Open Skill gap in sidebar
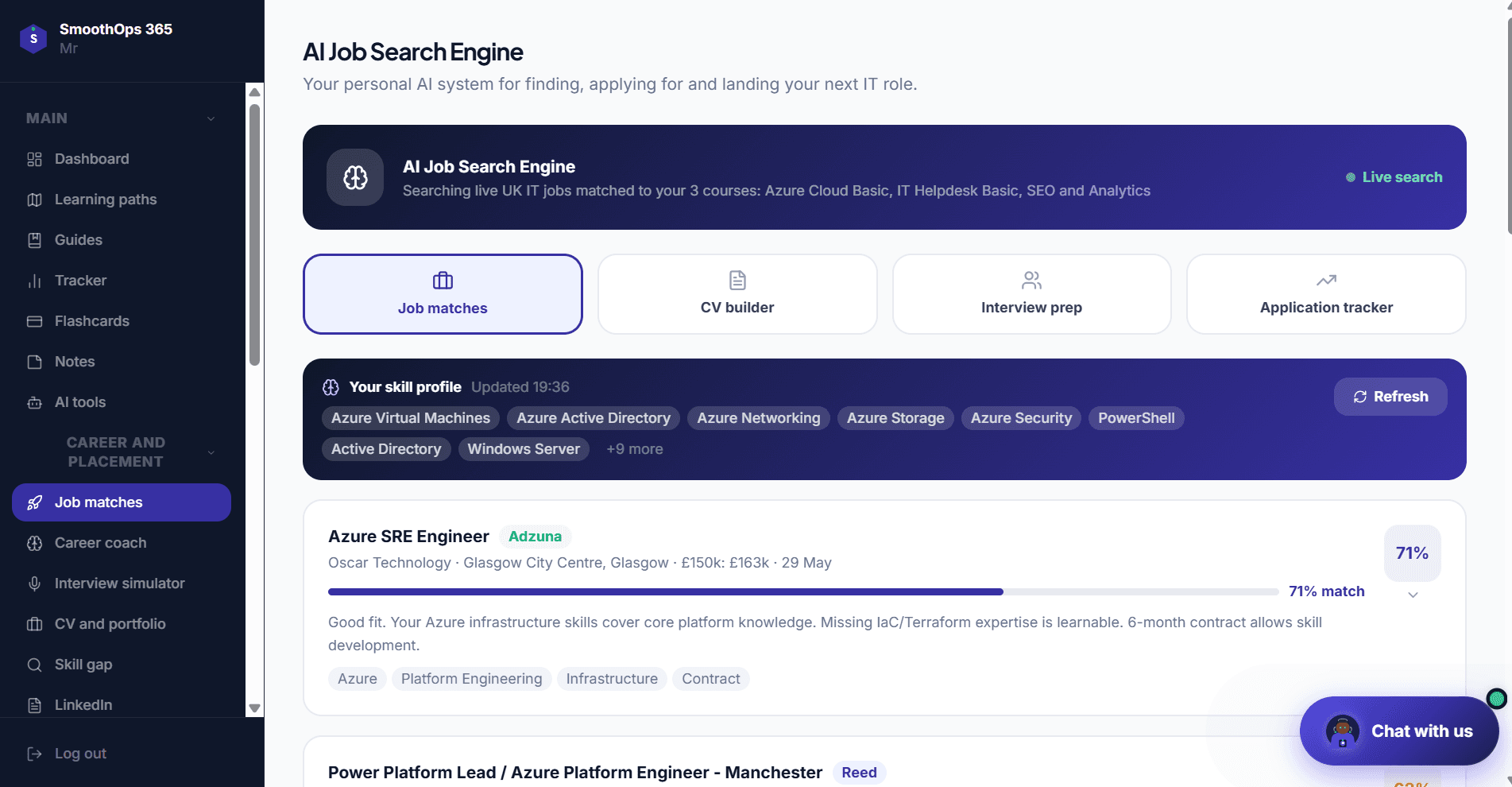The width and height of the screenshot is (1512, 787). click(122, 665)
